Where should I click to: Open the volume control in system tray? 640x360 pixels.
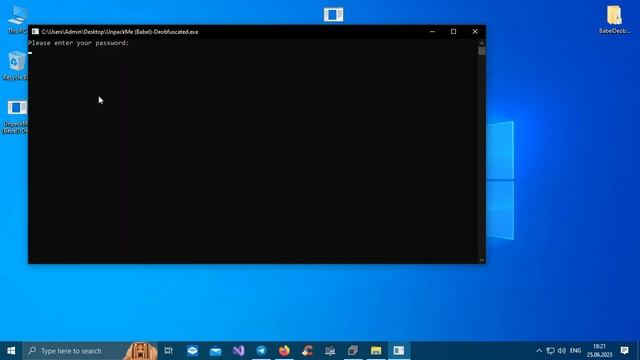[x=562, y=351]
